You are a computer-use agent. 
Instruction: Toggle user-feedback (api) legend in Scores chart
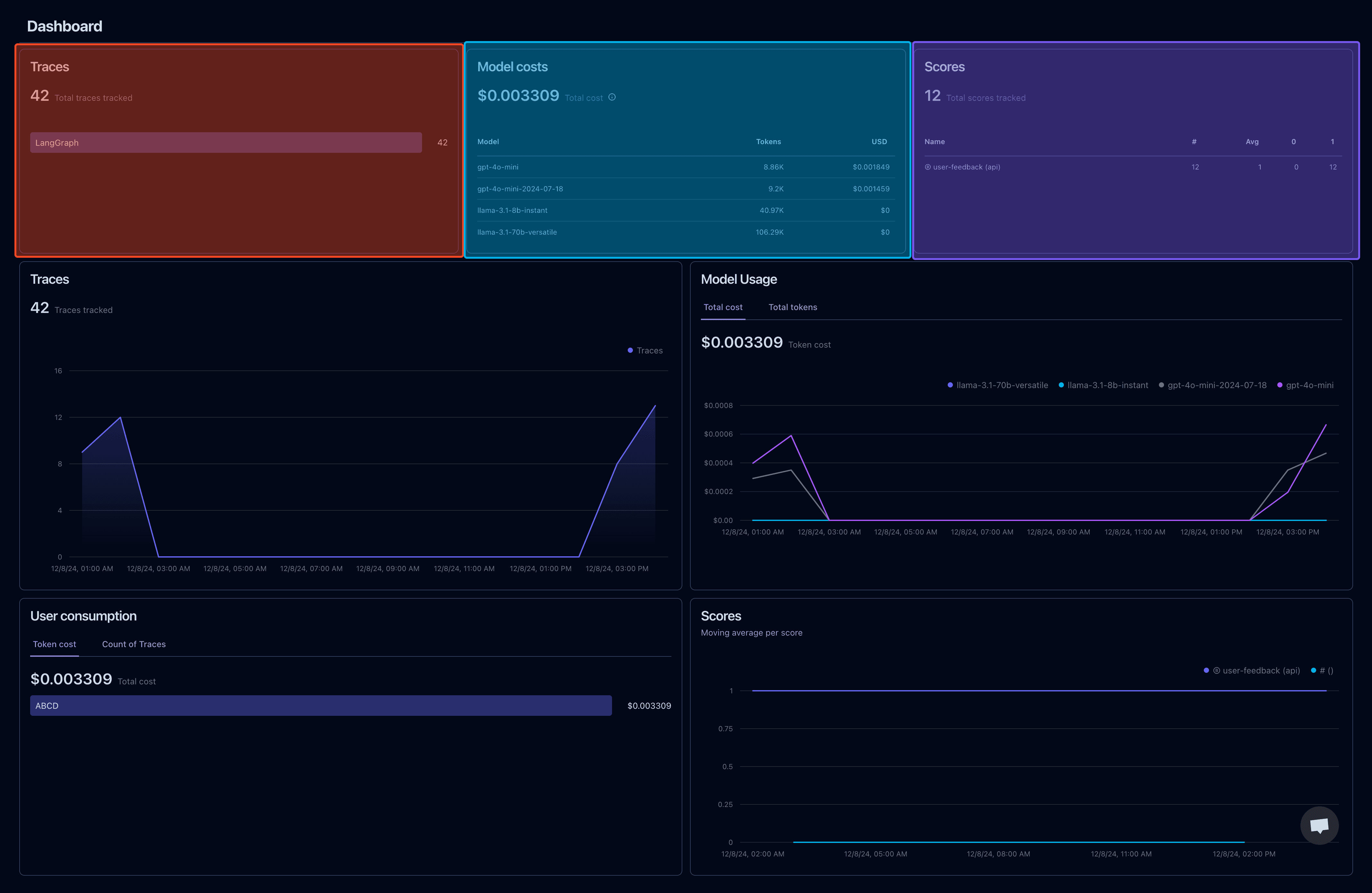click(1252, 671)
